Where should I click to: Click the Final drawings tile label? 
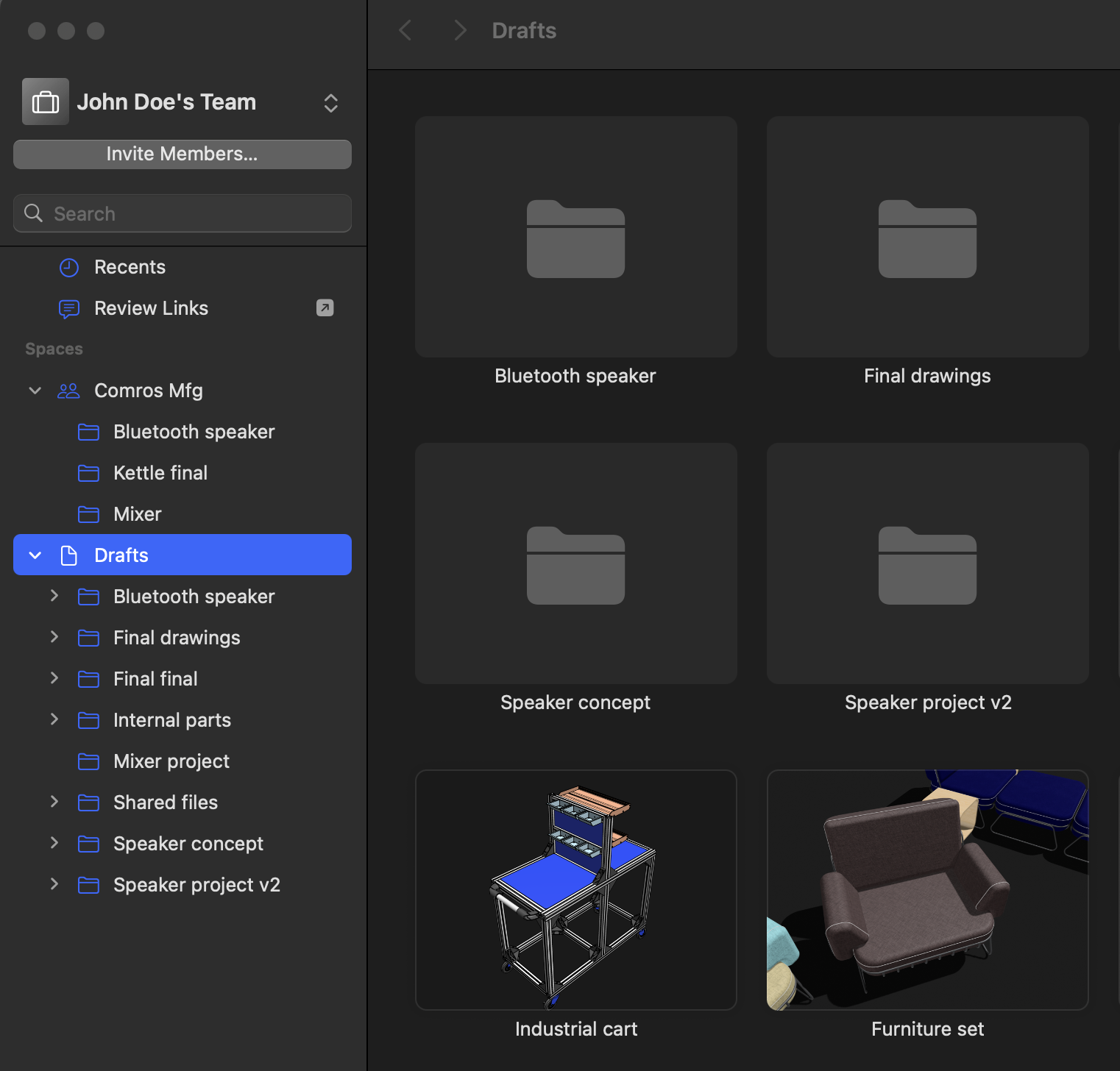coord(927,376)
